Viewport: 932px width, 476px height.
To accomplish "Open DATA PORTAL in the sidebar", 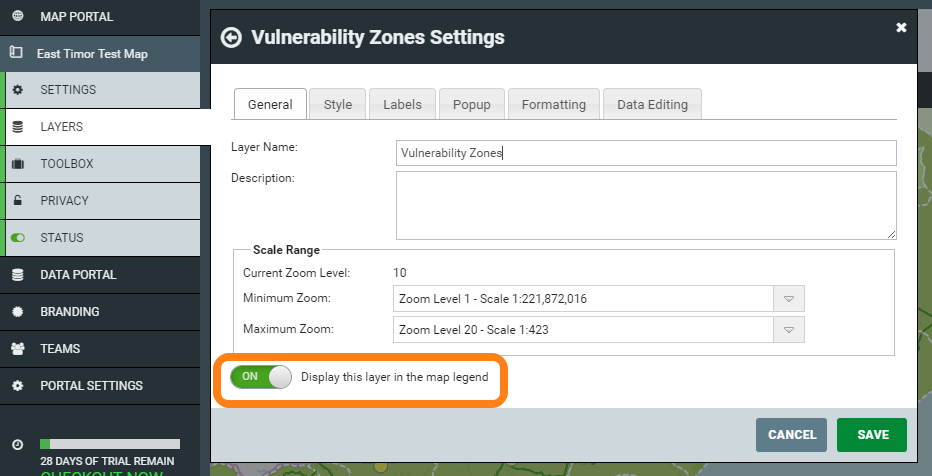I will click(x=100, y=275).
